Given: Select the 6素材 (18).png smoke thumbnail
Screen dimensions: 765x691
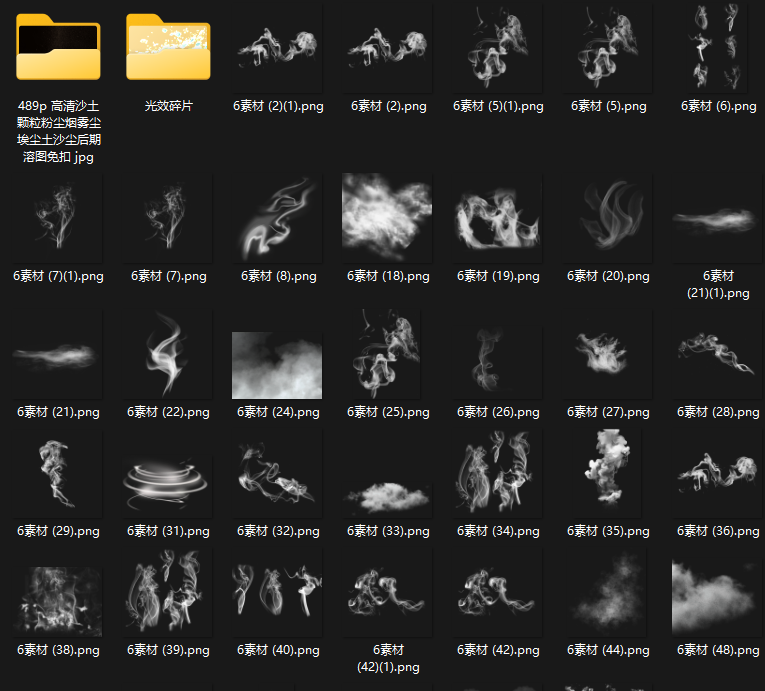Looking at the screenshot, I should point(388,216).
